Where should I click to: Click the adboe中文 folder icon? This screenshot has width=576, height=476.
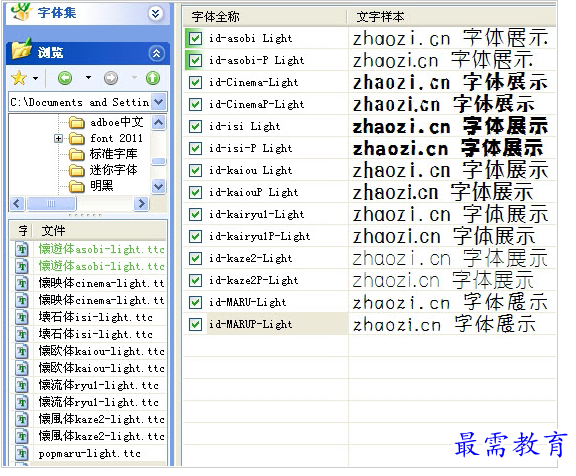pyautogui.click(x=76, y=122)
